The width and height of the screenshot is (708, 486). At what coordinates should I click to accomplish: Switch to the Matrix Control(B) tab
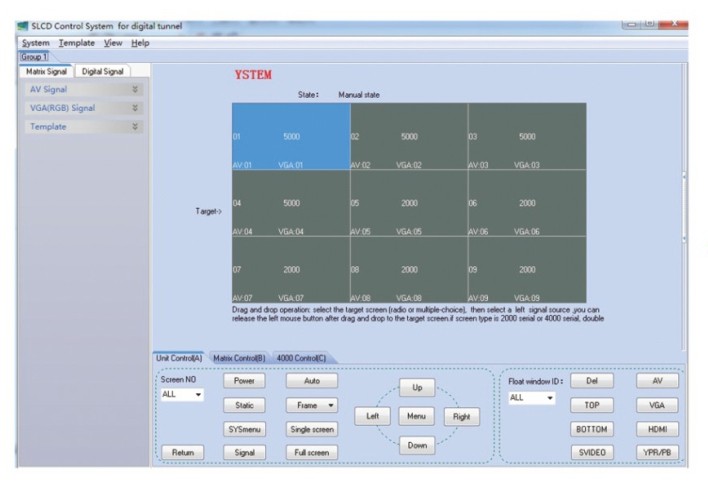[x=239, y=358]
